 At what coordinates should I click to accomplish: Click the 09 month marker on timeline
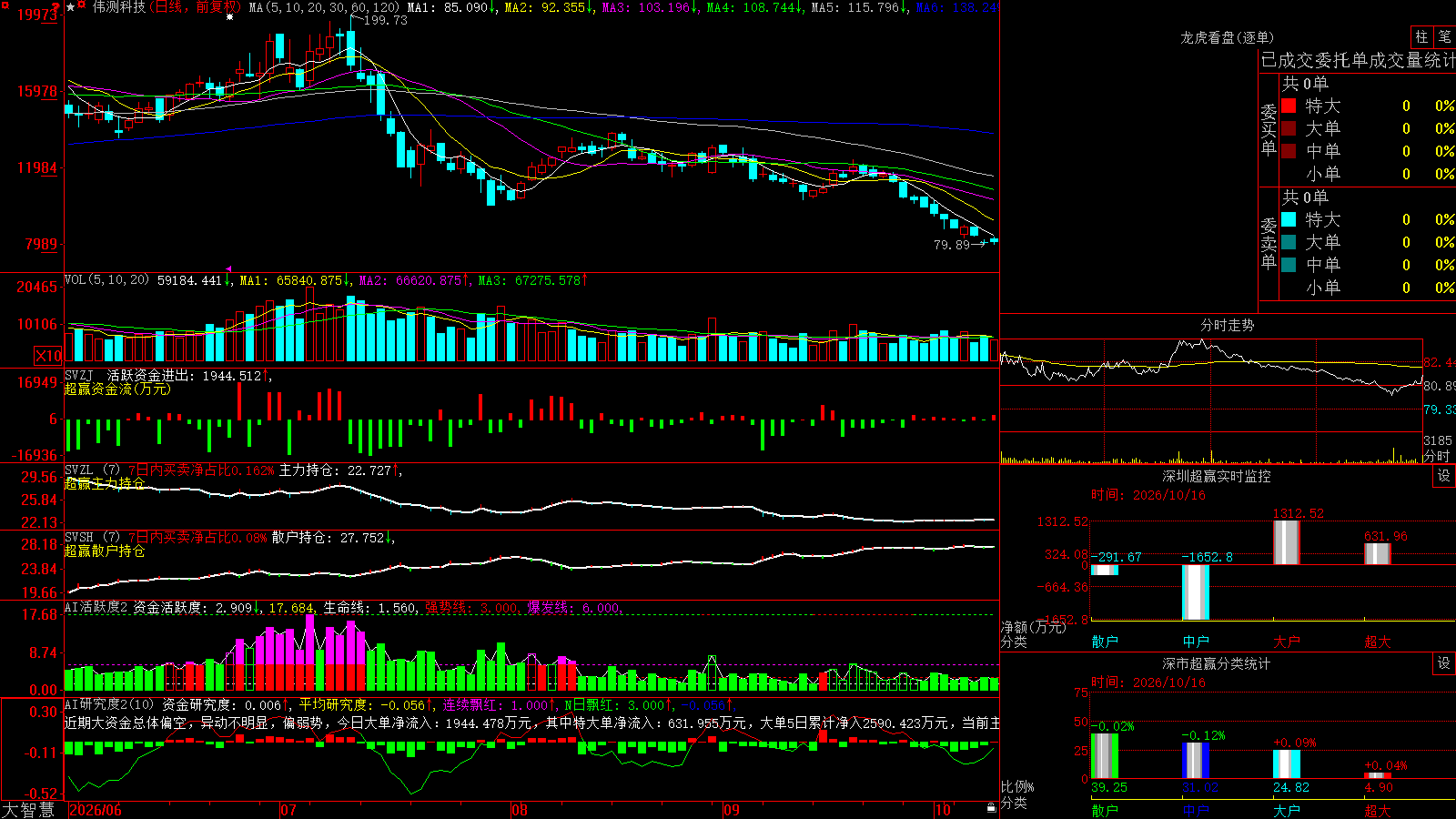pyautogui.click(x=732, y=810)
